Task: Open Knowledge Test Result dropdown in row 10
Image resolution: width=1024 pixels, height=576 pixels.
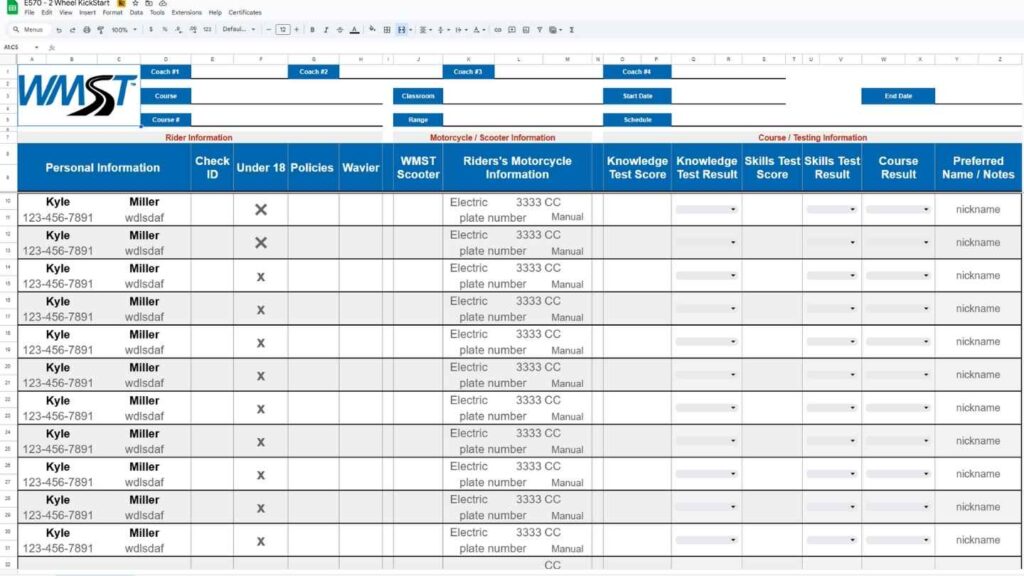Action: [706, 209]
